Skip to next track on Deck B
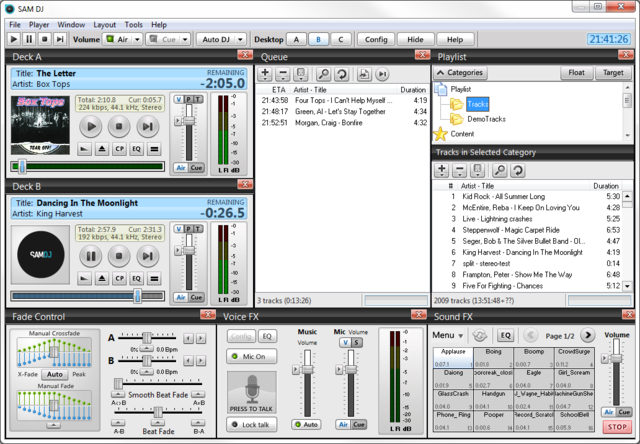 [x=147, y=256]
